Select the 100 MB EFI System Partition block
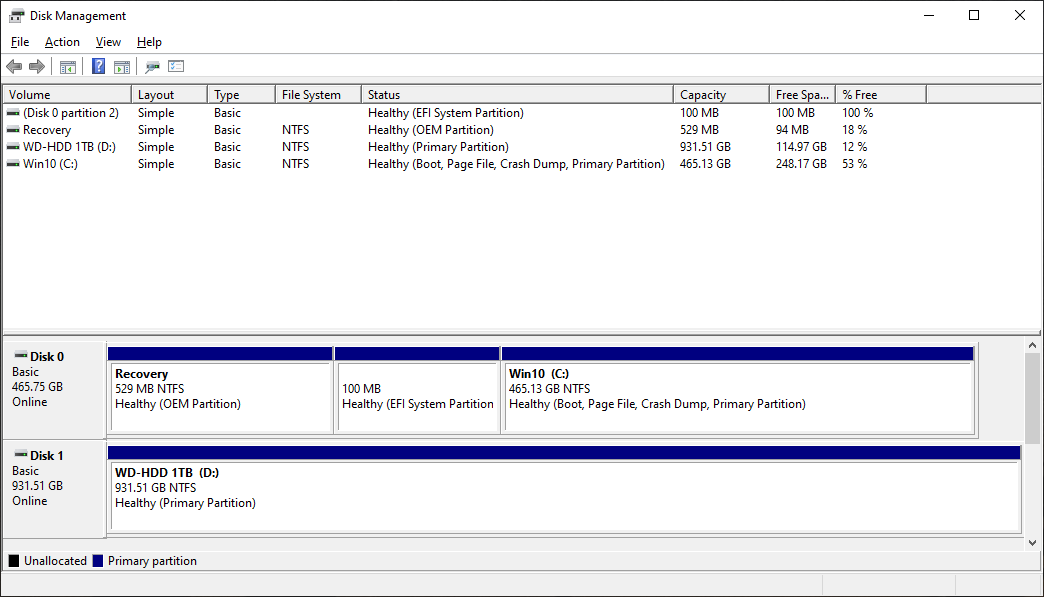Image resolution: width=1044 pixels, height=597 pixels. (x=417, y=391)
